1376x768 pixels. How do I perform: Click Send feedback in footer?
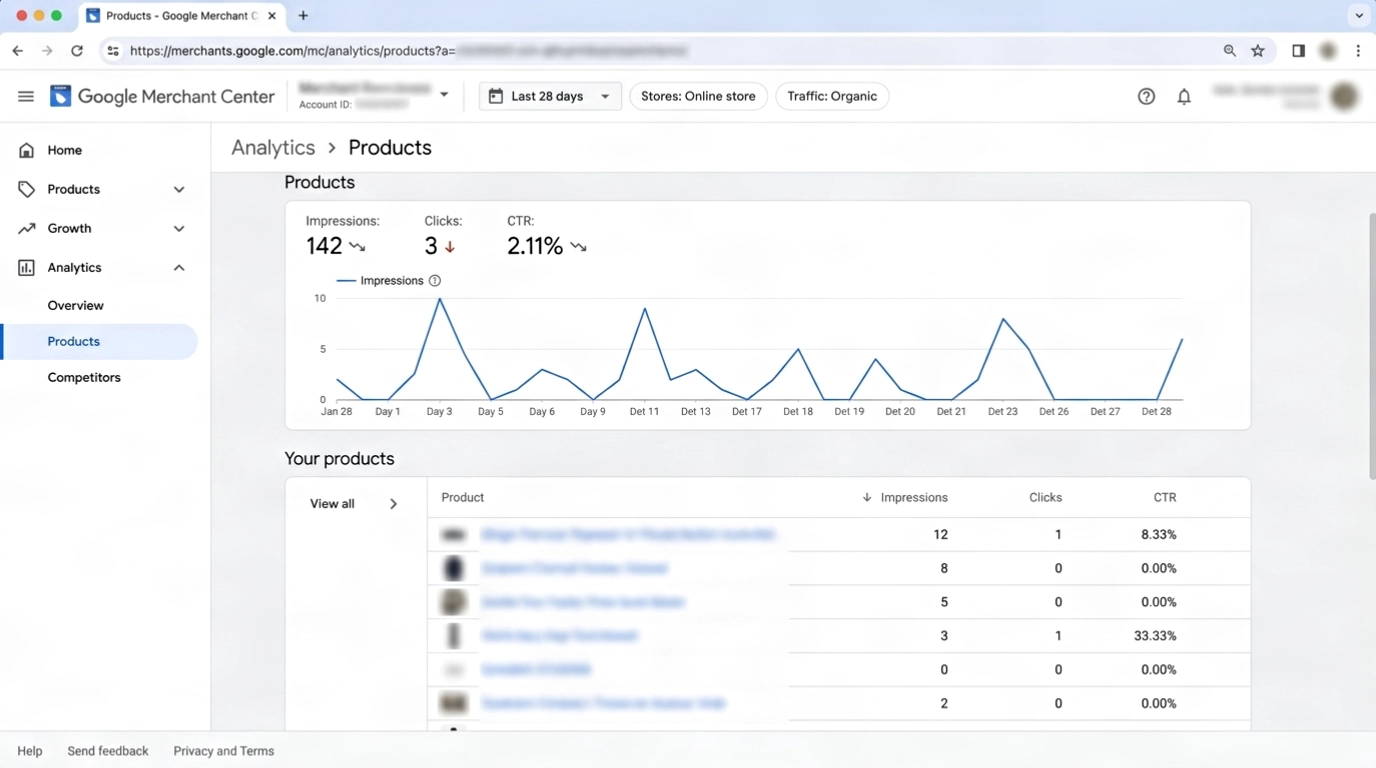pos(108,751)
